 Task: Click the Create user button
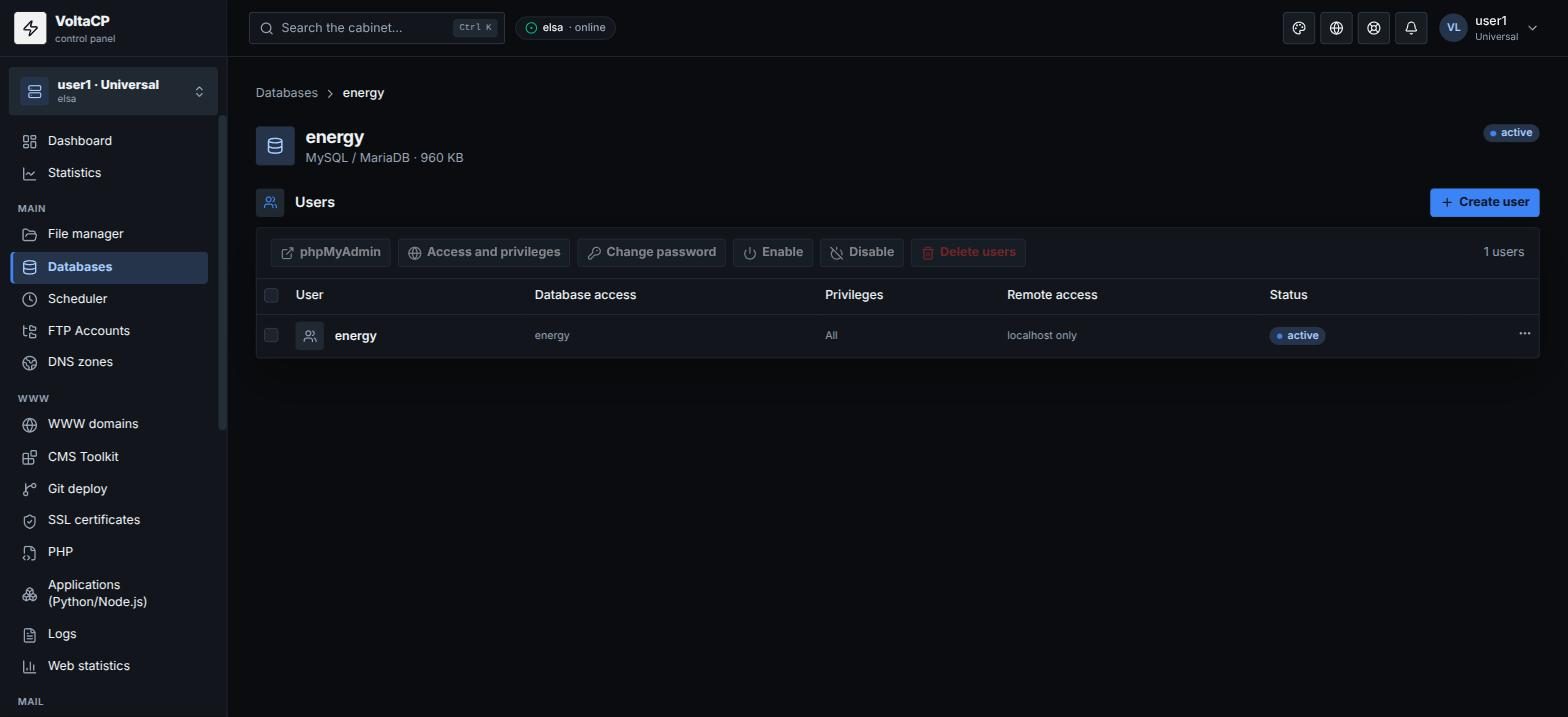point(1485,202)
